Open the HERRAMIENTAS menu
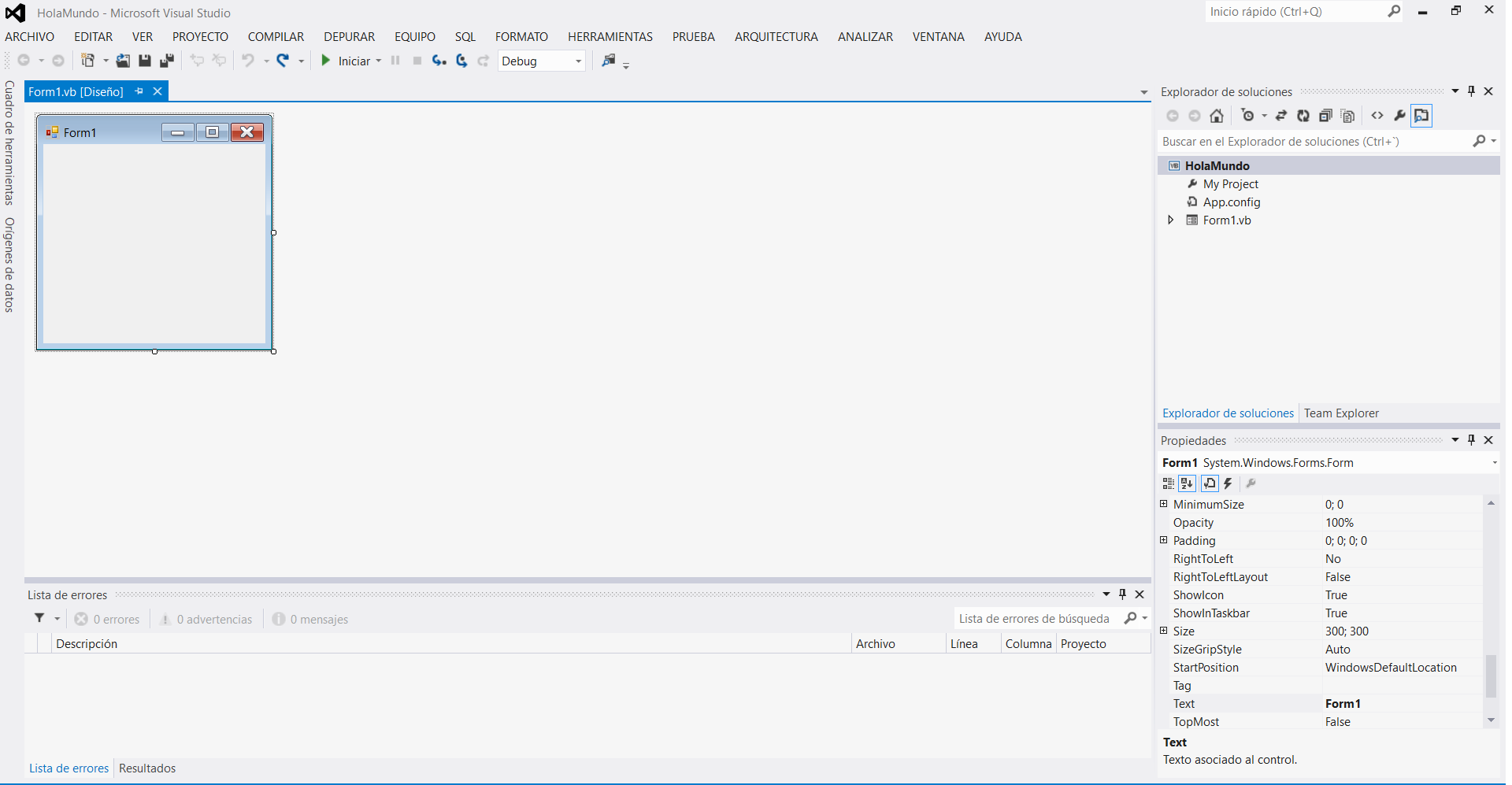The width and height of the screenshot is (1512, 785). pos(610,37)
